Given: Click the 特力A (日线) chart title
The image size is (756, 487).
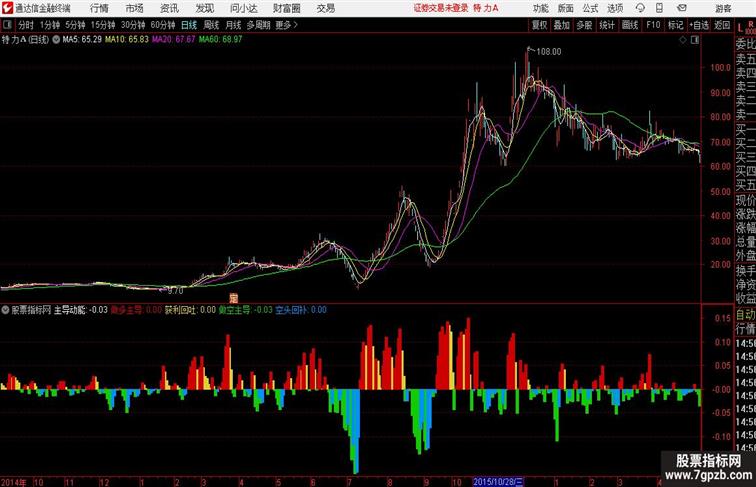Looking at the screenshot, I should 25,40.
